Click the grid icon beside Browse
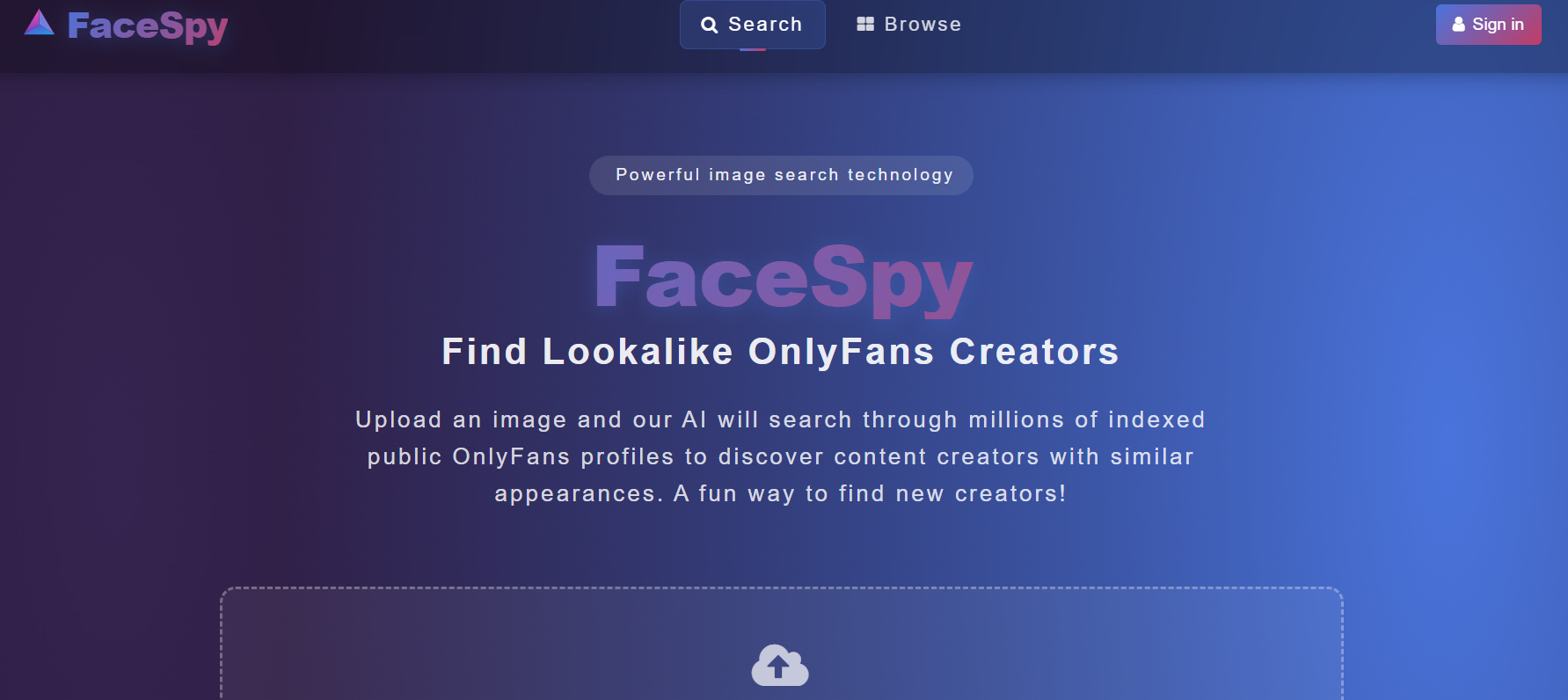 [865, 25]
